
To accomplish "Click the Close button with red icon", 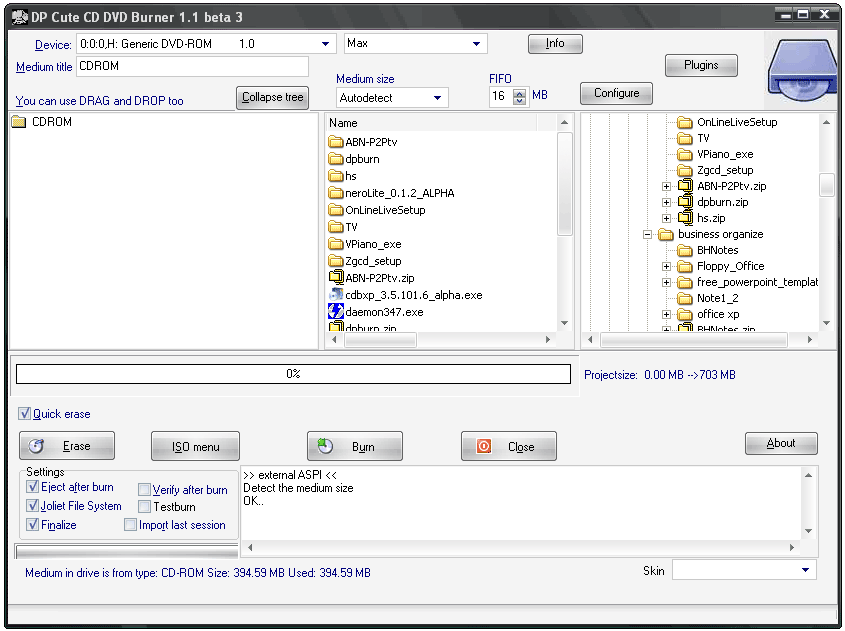I will pyautogui.click(x=509, y=446).
